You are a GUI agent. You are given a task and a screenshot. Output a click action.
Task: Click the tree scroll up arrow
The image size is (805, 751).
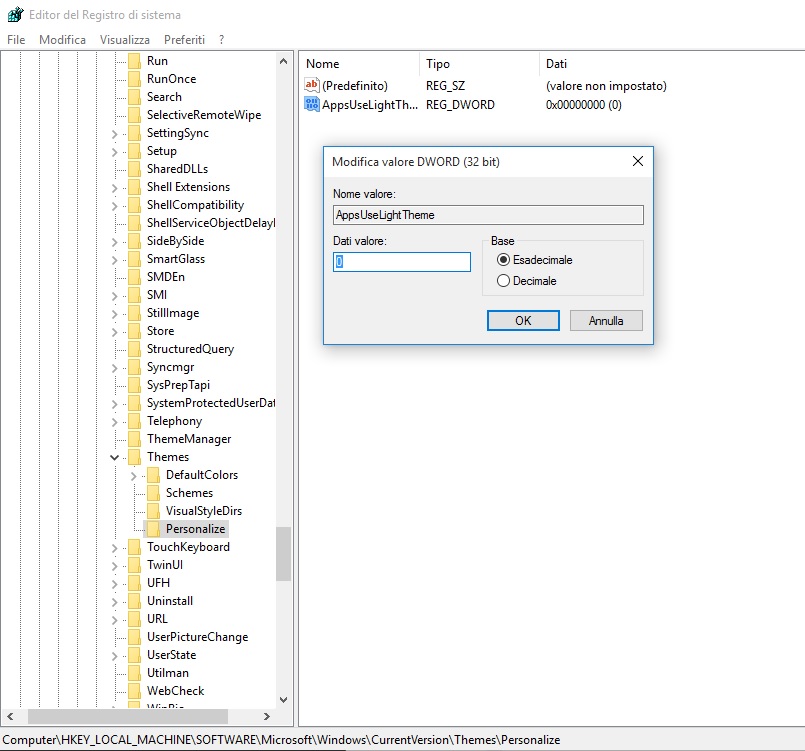tap(283, 61)
